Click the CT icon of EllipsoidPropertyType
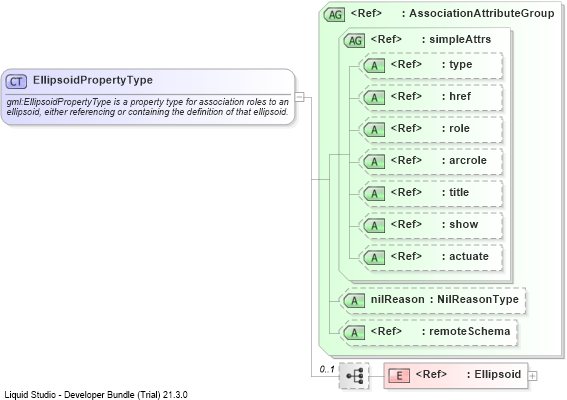567x400 pixels. [x=16, y=81]
